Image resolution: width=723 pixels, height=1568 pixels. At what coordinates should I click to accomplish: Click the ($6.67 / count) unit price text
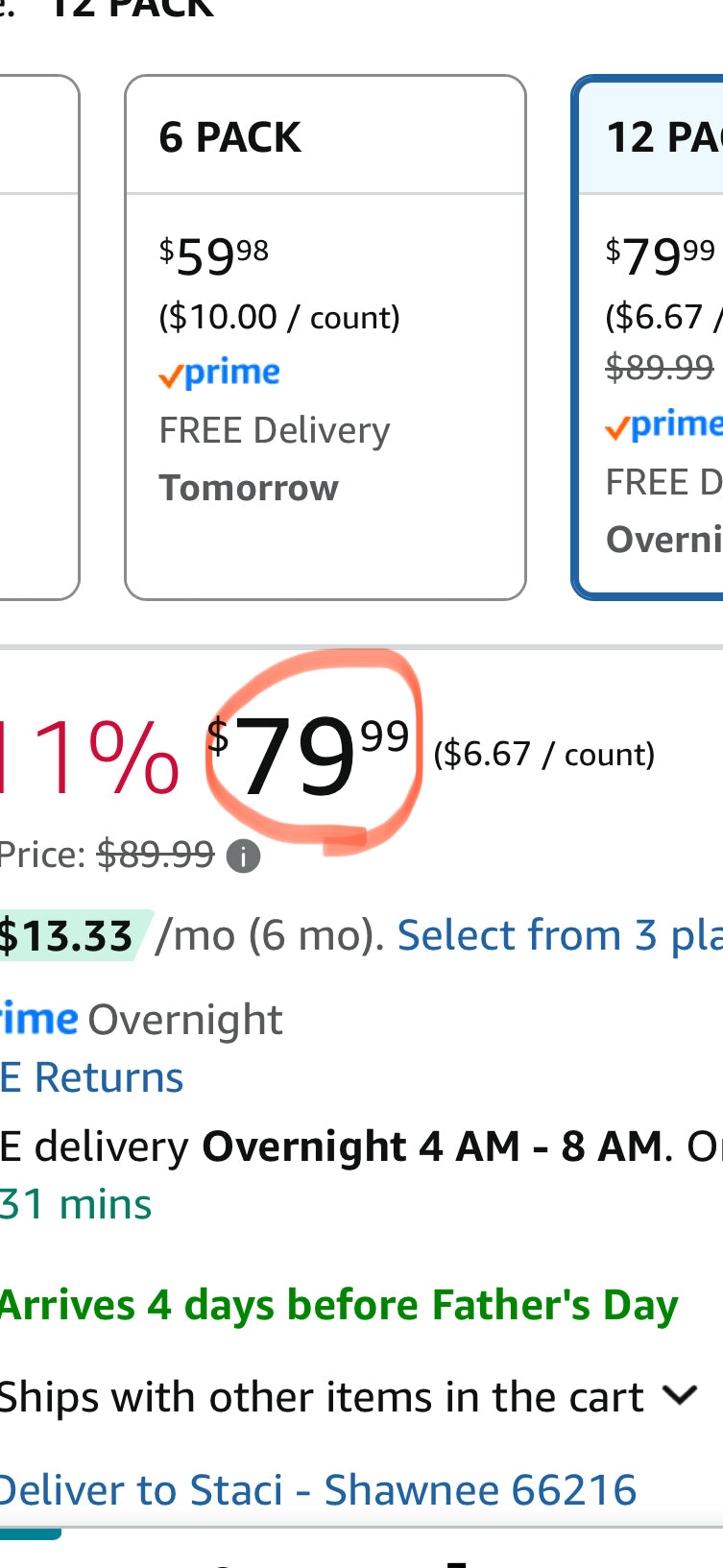(x=544, y=755)
